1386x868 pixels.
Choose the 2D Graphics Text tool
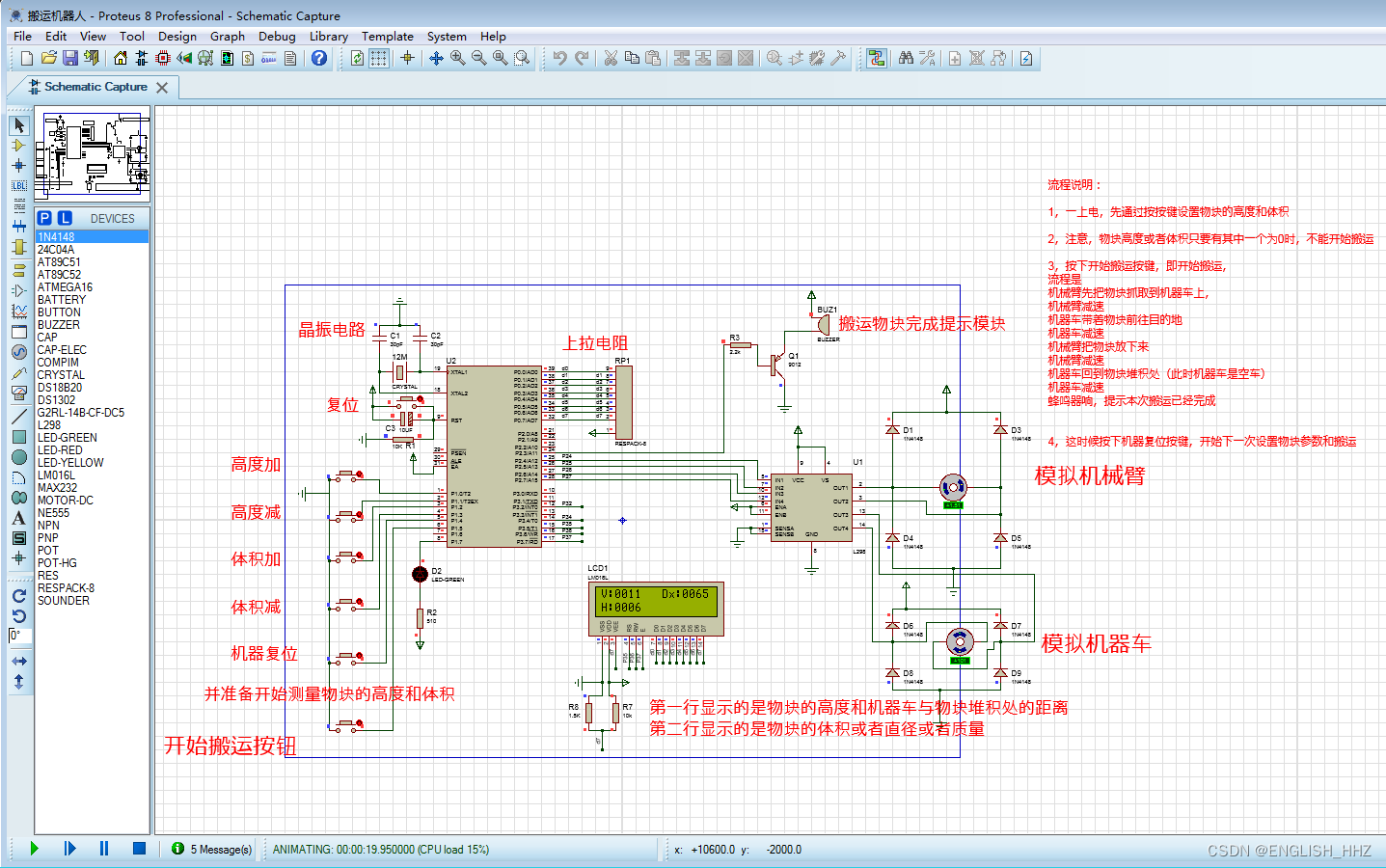[19, 518]
